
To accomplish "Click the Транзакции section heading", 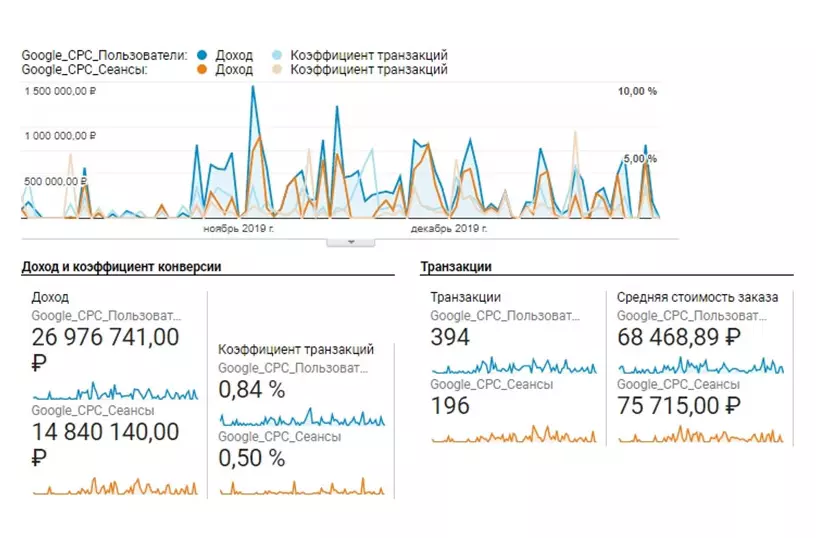I will [456, 267].
